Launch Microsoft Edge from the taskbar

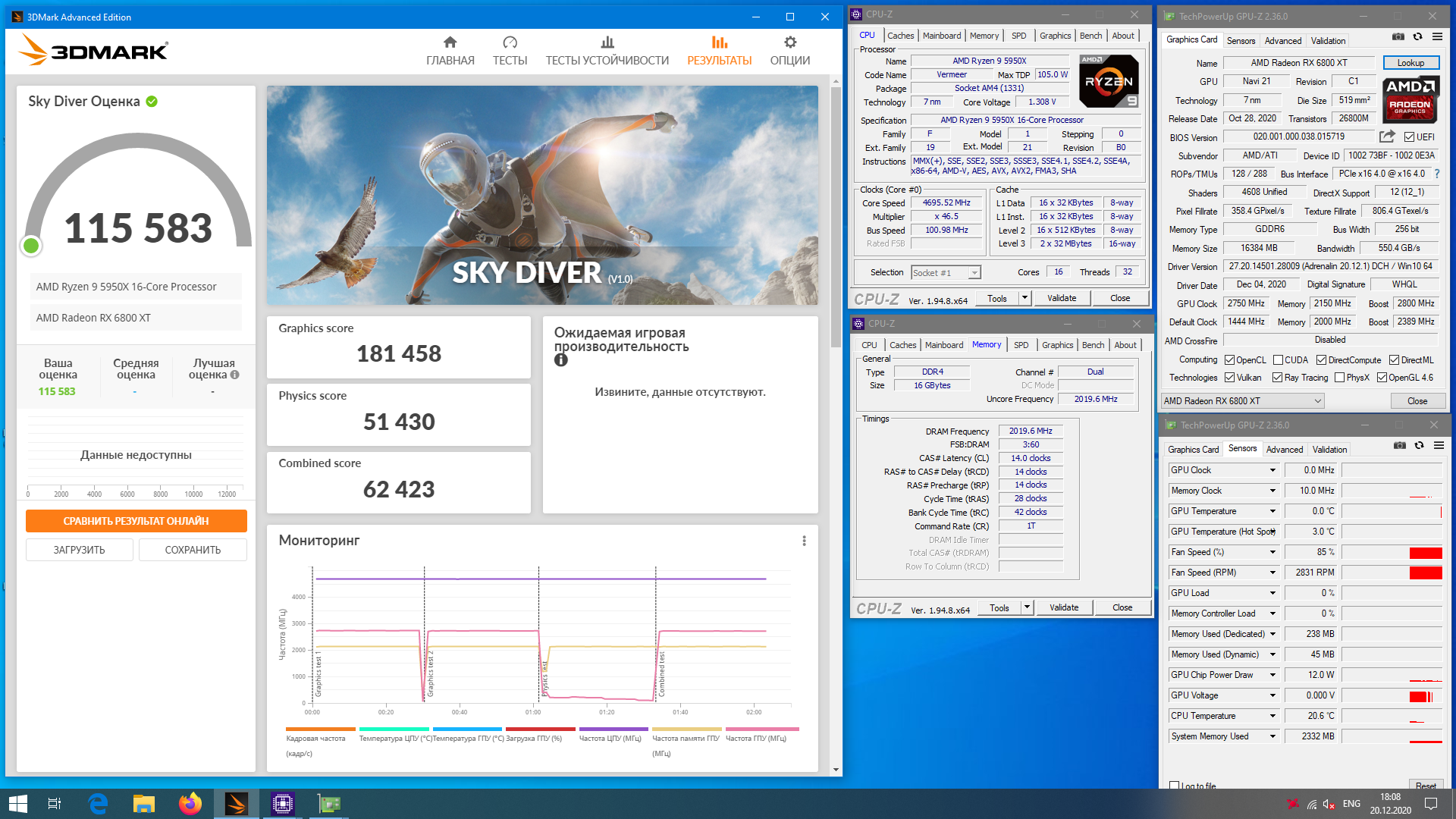coord(98,804)
